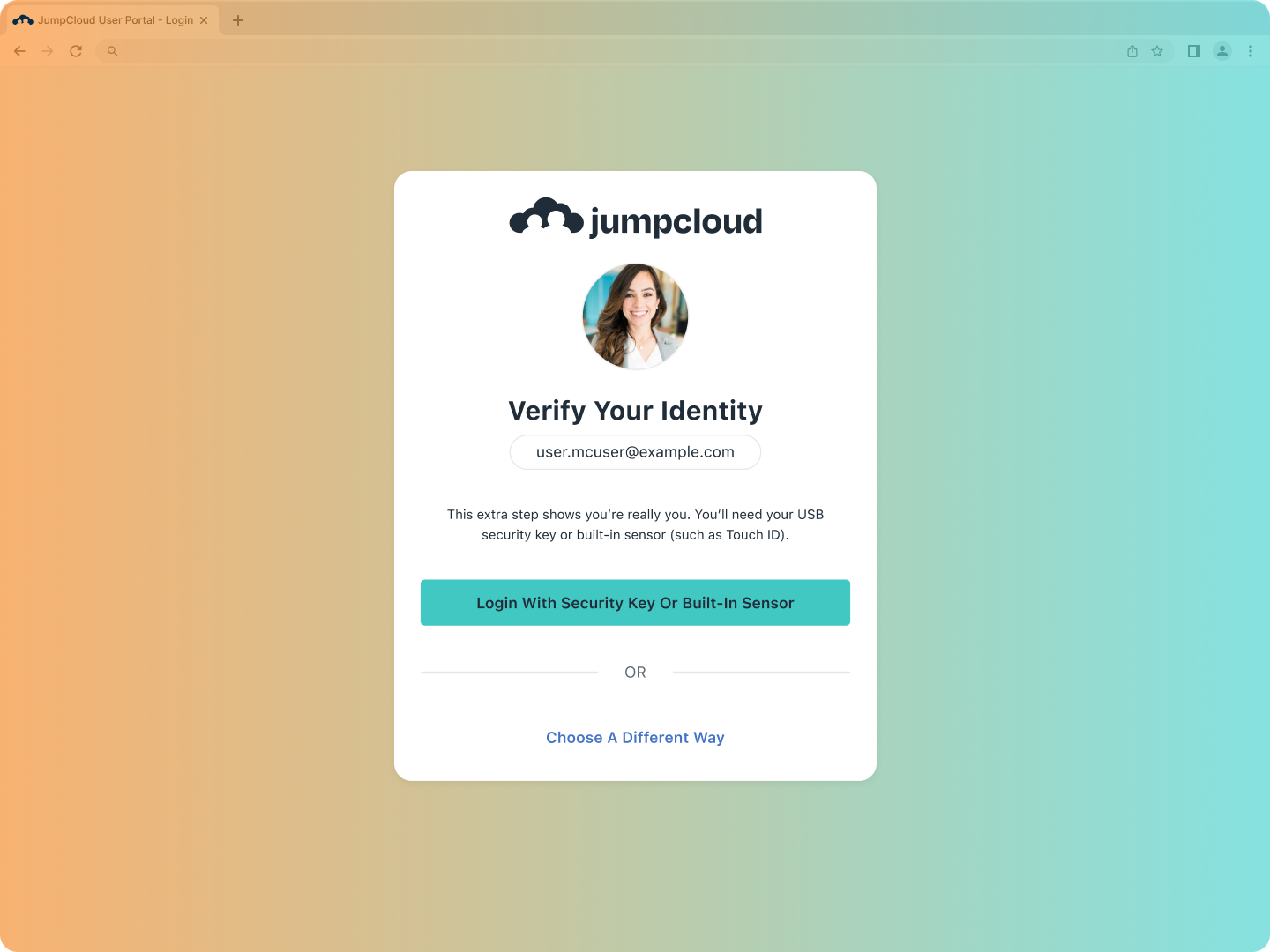Reload the page with the refresh icon
The width and height of the screenshot is (1270, 952).
[x=76, y=51]
